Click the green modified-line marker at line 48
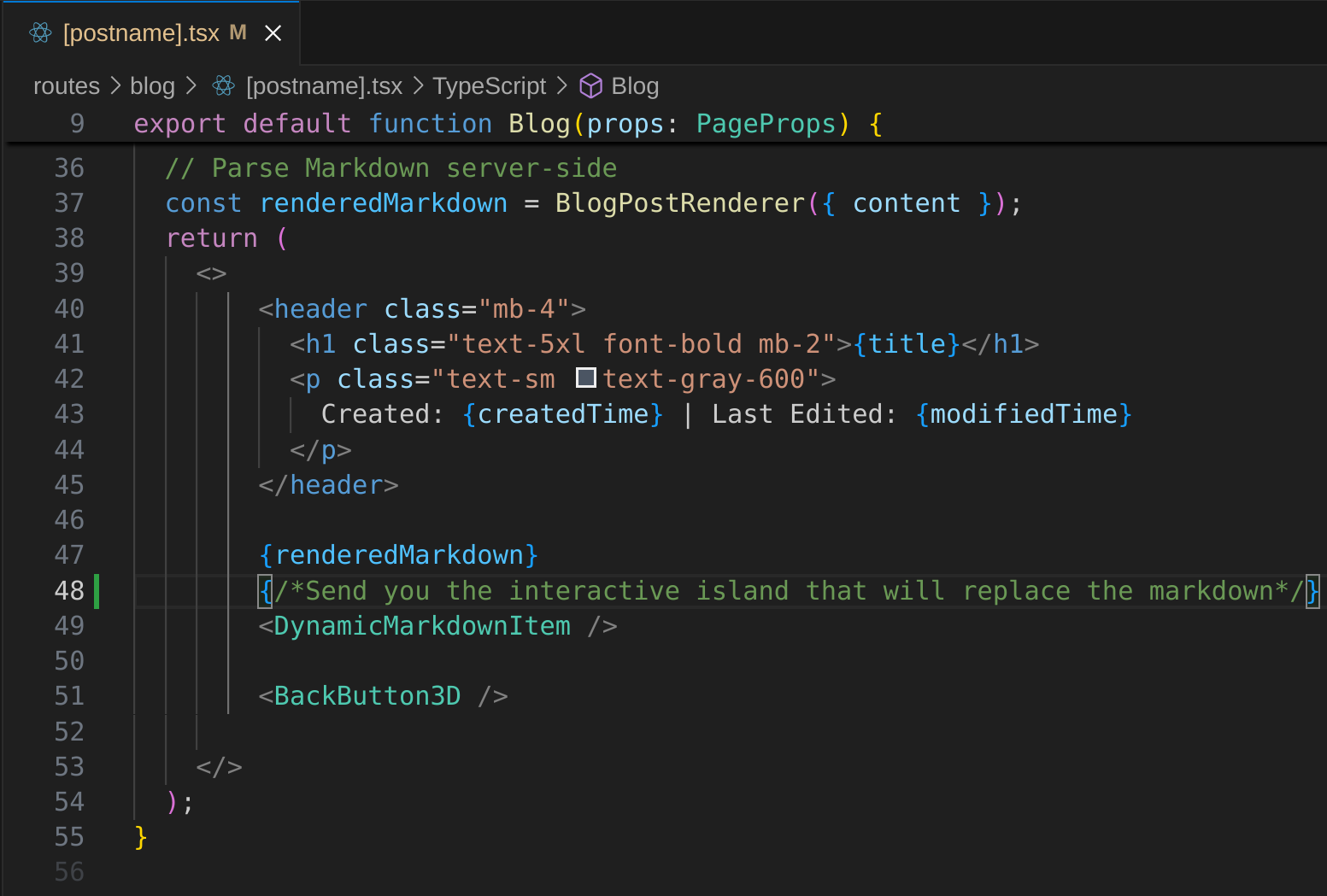 (97, 590)
